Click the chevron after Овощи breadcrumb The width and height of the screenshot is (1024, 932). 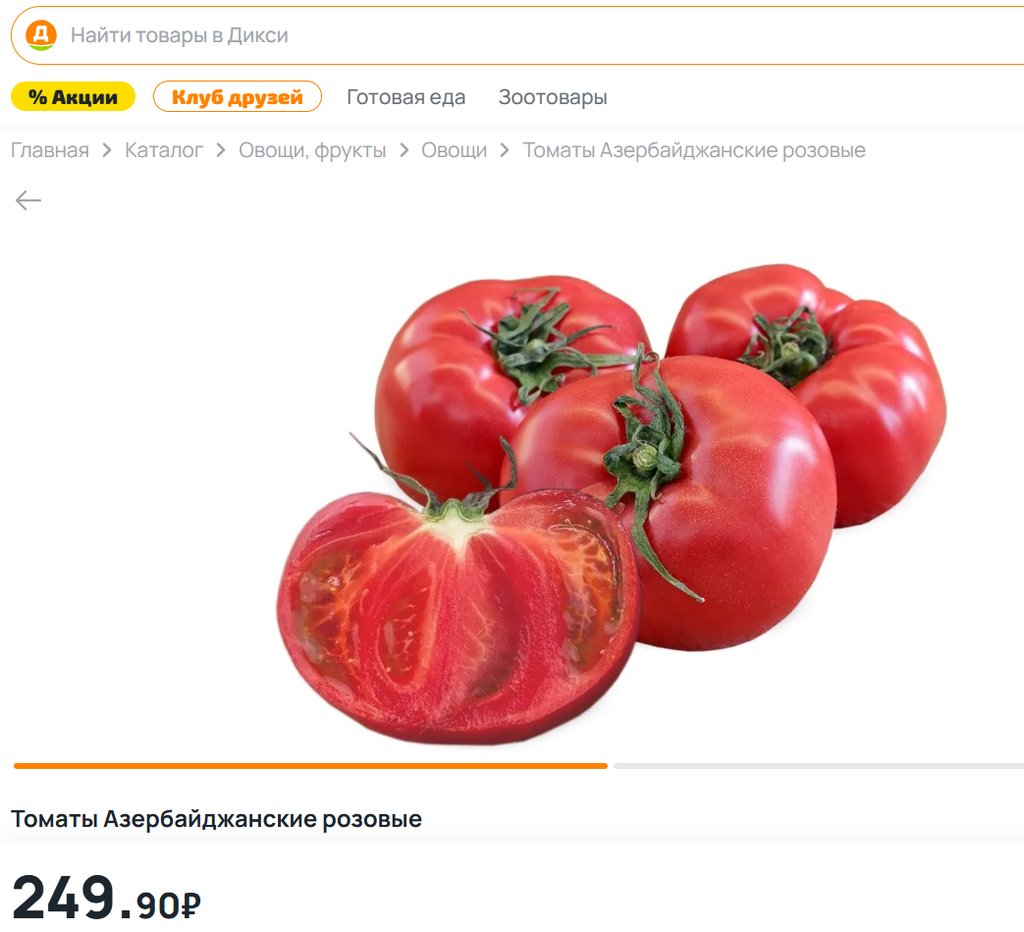(x=505, y=150)
